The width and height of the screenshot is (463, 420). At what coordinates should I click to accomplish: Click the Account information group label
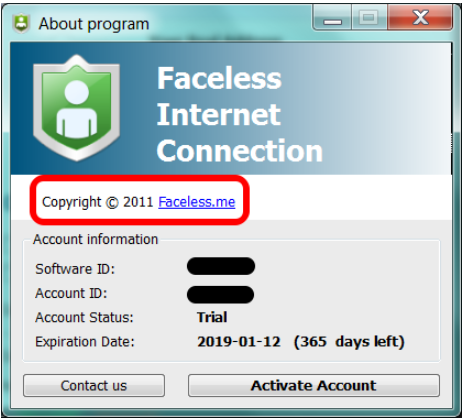point(96,239)
